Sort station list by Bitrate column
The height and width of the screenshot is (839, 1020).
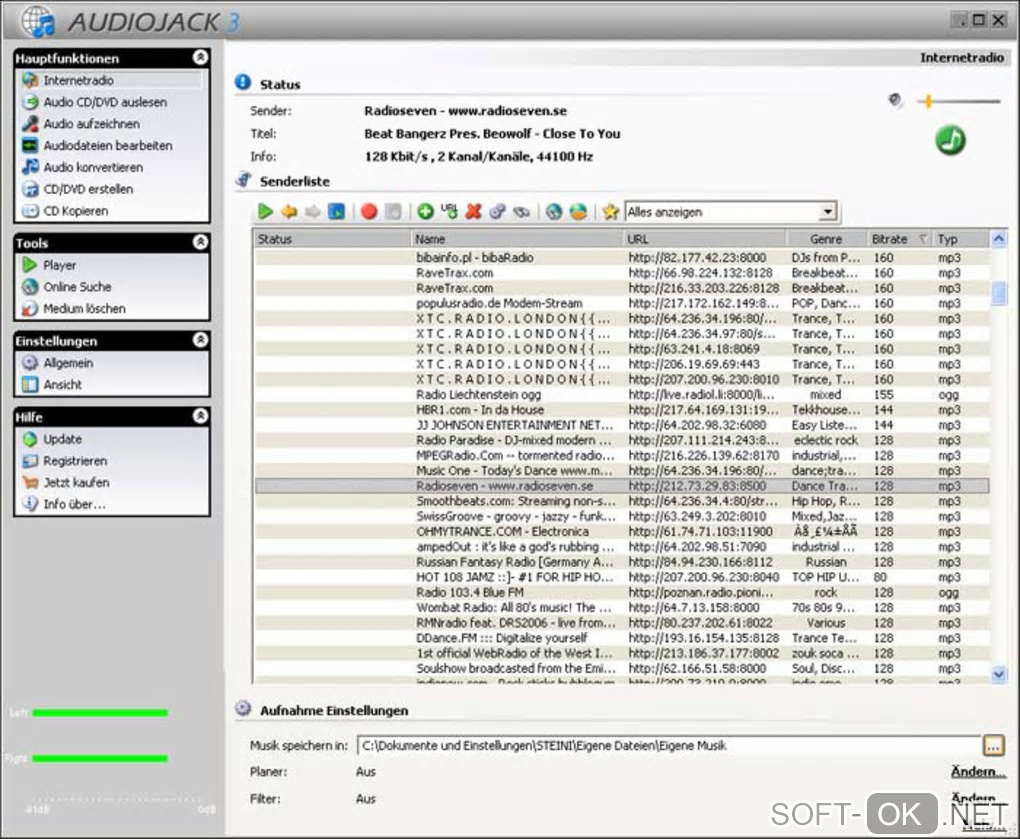click(897, 239)
